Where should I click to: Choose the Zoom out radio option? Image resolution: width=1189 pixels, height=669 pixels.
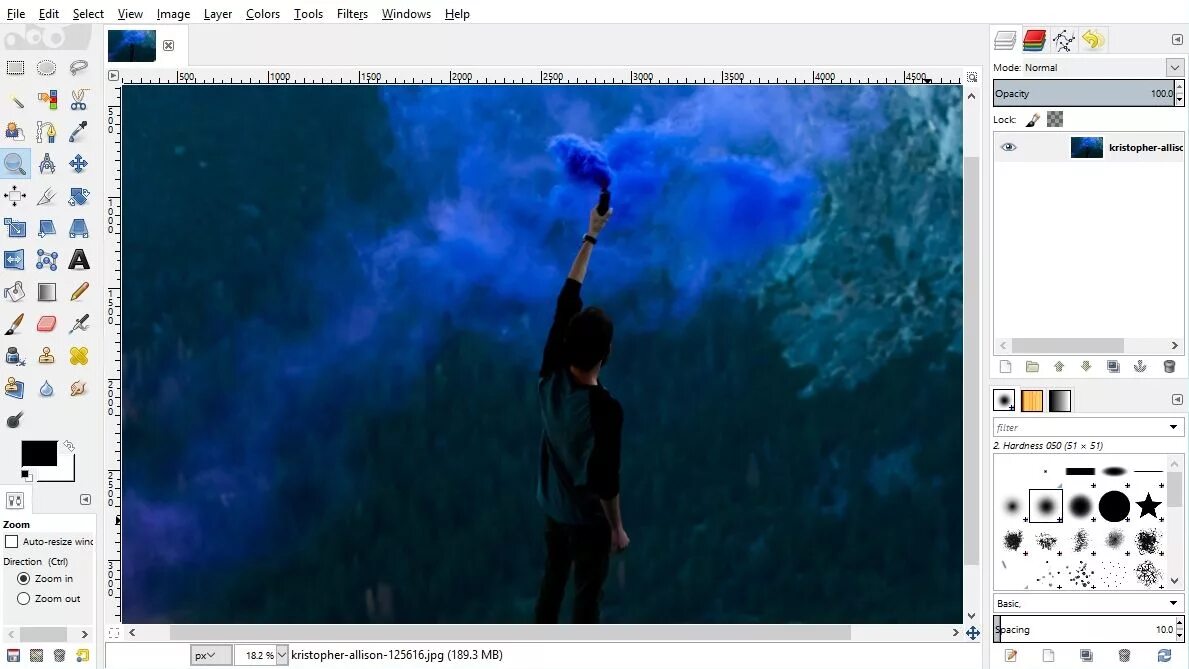point(24,598)
